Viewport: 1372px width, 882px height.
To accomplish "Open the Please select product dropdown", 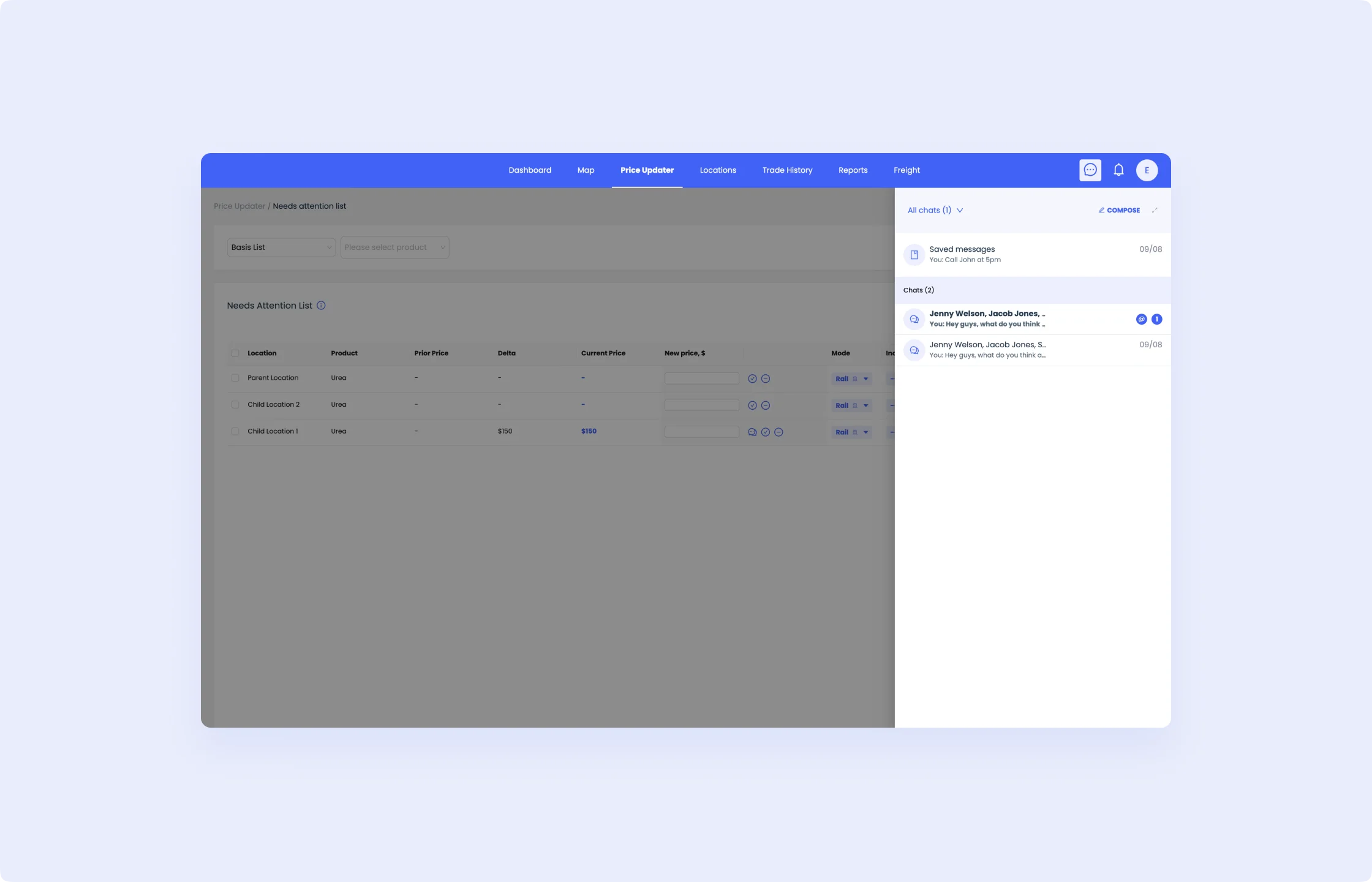I will [x=394, y=247].
